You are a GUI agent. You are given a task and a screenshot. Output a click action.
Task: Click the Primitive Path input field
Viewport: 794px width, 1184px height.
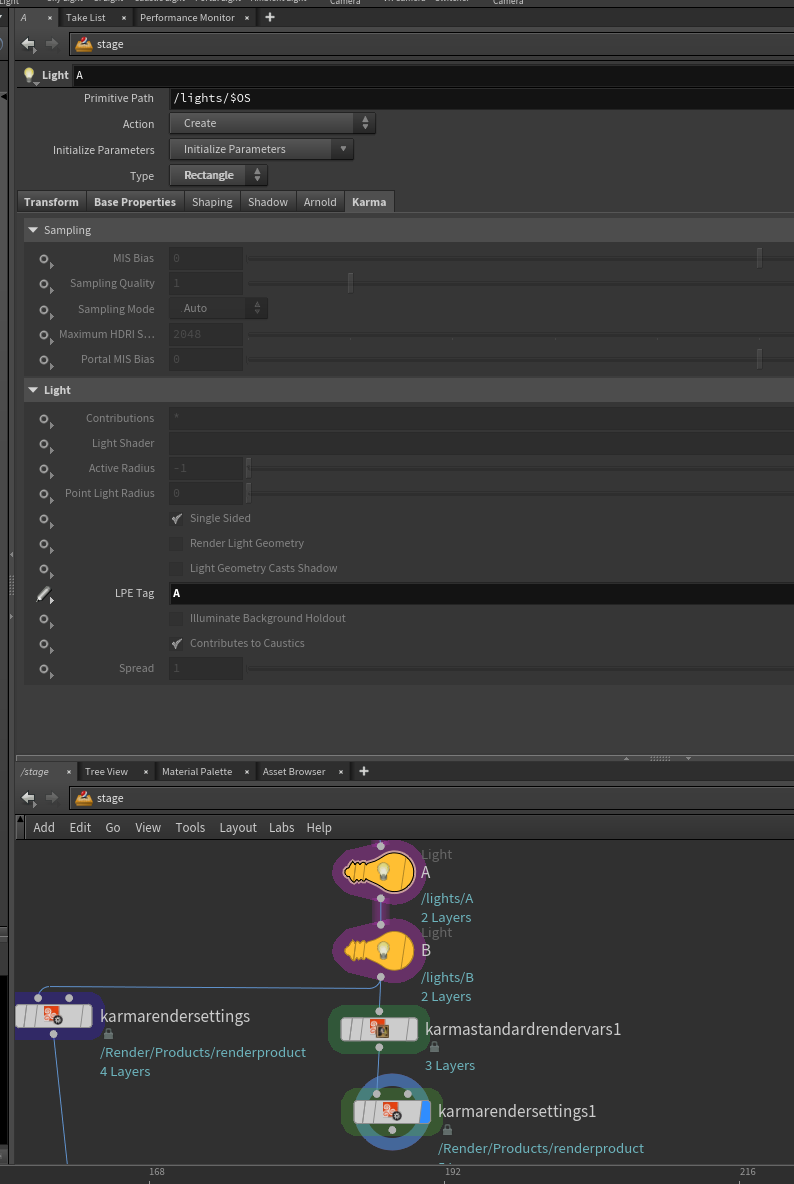(482, 98)
